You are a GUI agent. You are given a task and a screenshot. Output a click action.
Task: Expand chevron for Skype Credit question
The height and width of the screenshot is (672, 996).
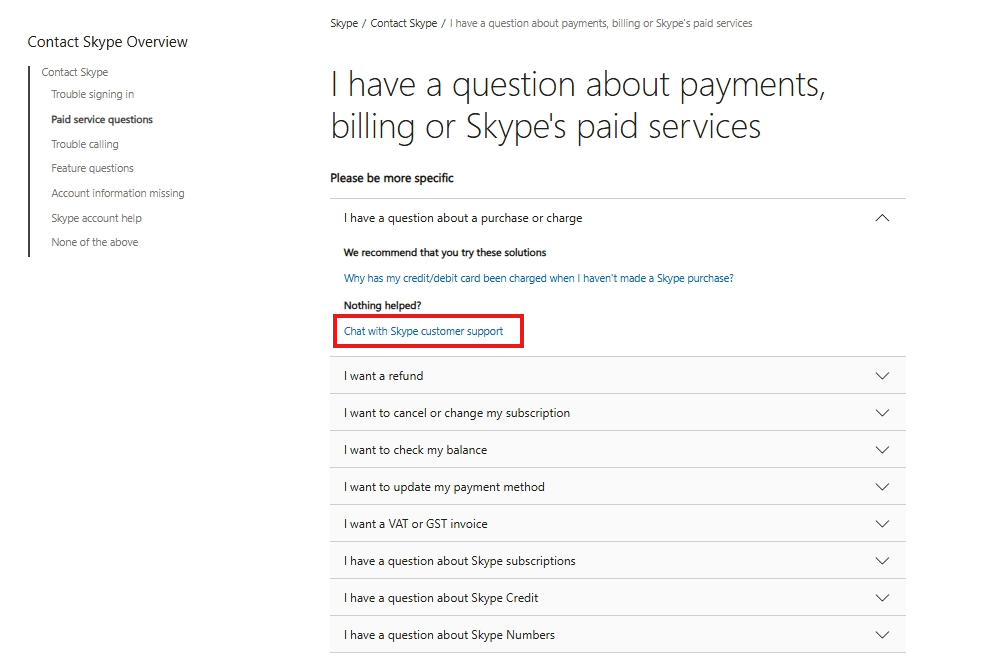pyautogui.click(x=882, y=598)
